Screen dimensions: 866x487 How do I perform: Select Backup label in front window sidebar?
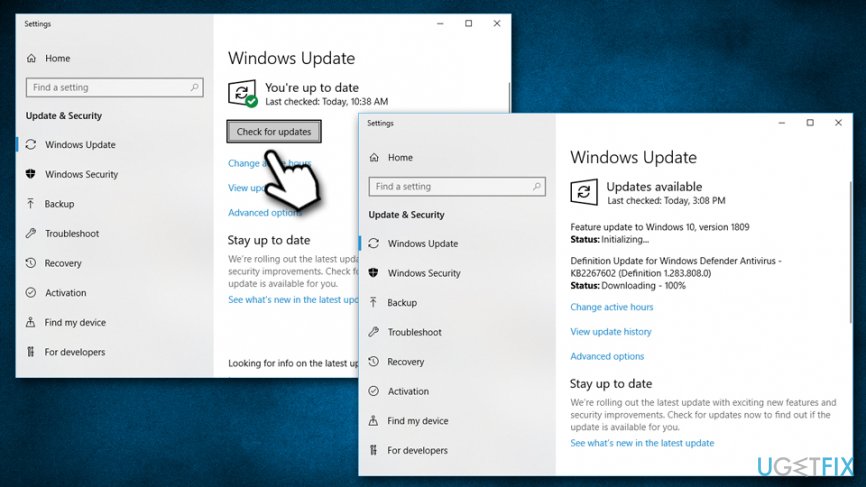click(402, 303)
